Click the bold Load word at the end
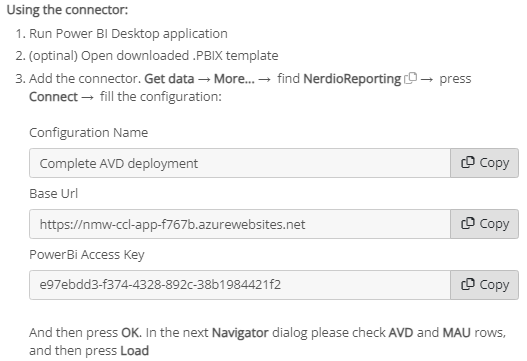The width and height of the screenshot is (527, 361). pos(134,351)
